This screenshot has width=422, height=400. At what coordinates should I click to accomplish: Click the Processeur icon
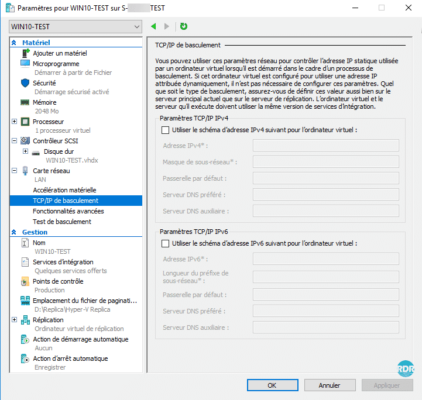click(x=25, y=121)
